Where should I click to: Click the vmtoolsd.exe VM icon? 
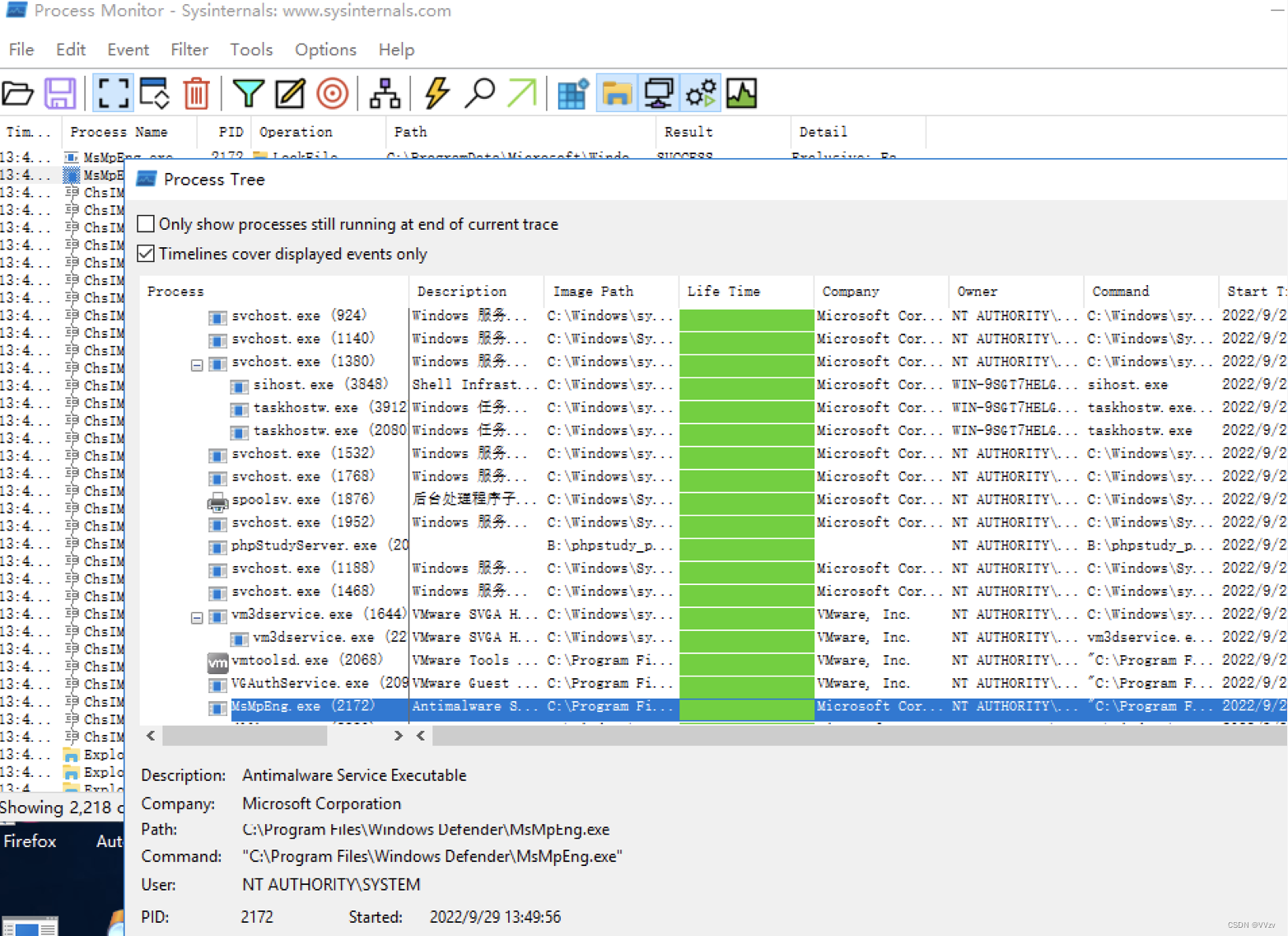217,662
